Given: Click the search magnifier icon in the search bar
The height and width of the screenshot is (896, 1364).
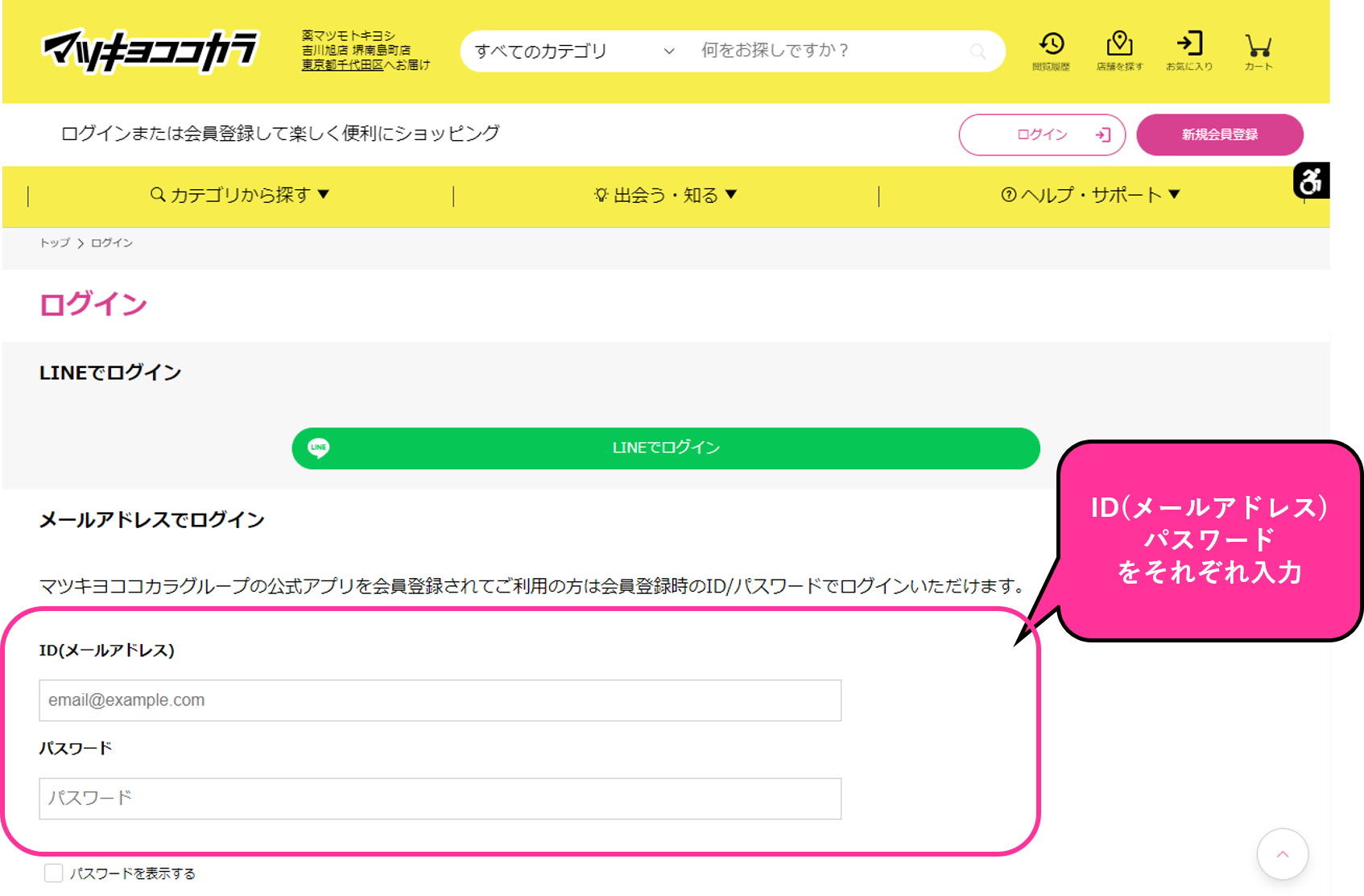Looking at the screenshot, I should [978, 51].
